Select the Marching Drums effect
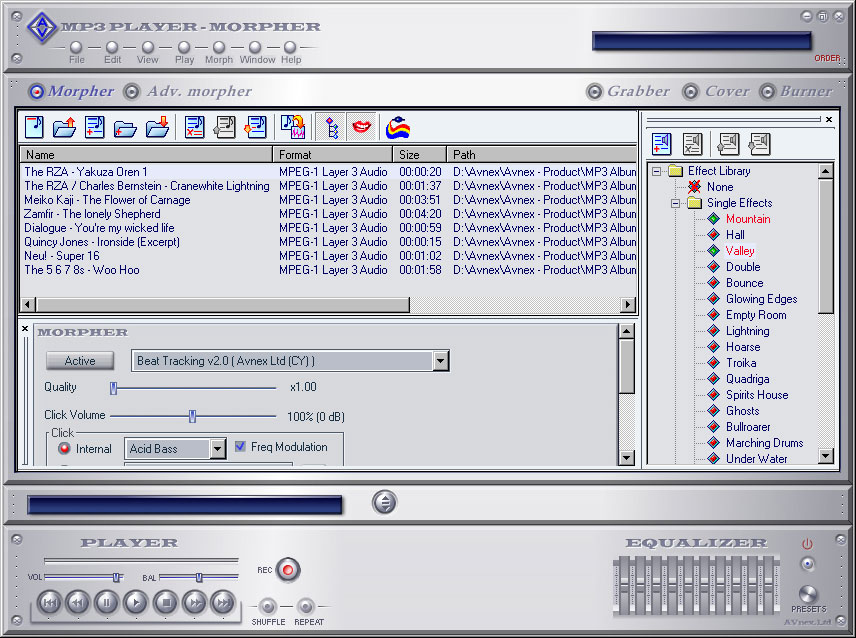This screenshot has height=638, width=856. (764, 443)
